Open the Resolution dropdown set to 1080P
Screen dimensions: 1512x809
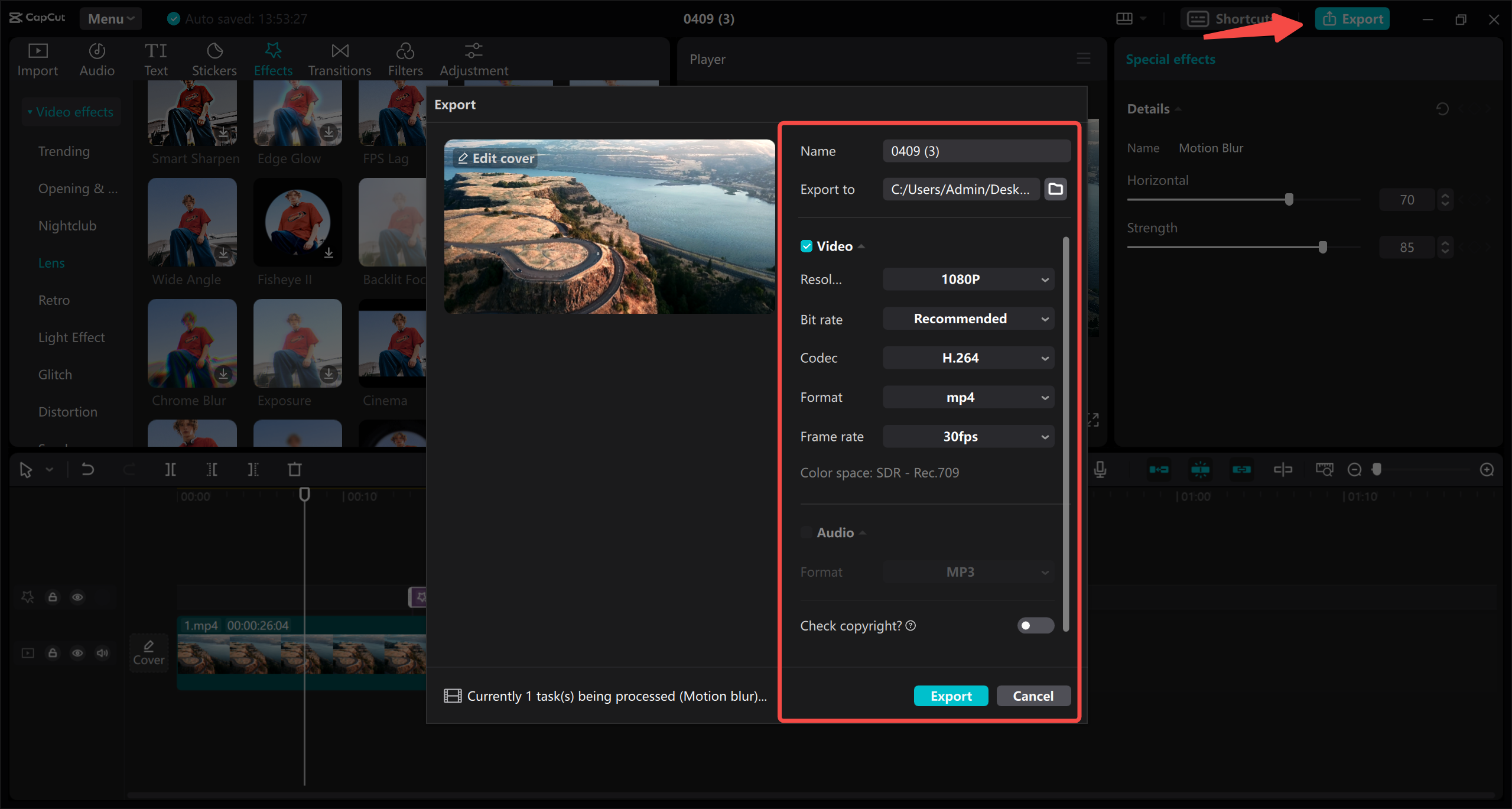(x=968, y=279)
